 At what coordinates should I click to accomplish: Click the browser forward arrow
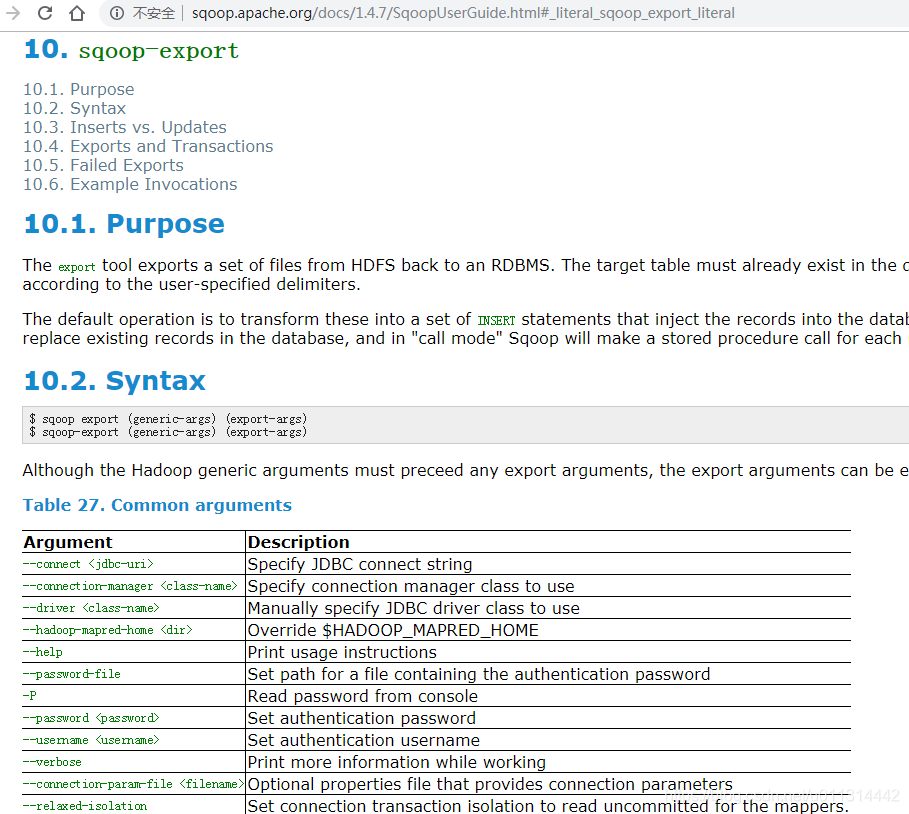coord(12,13)
